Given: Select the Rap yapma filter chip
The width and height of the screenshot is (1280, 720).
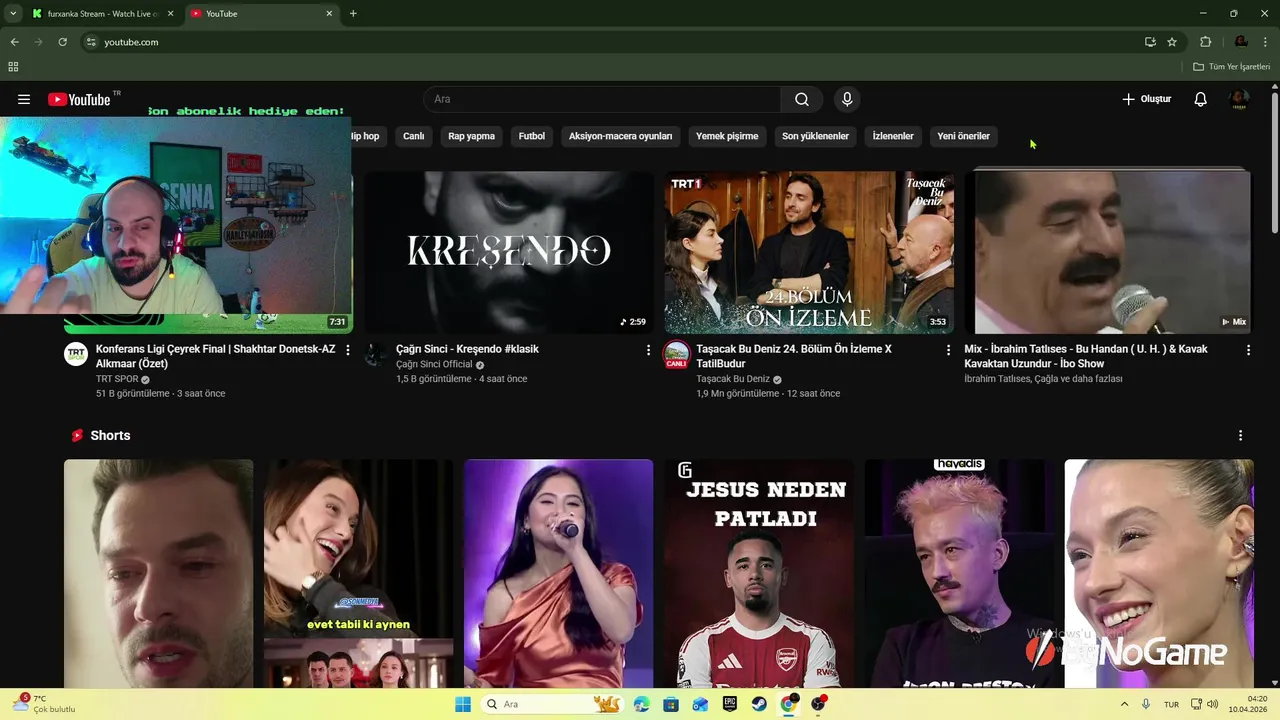Looking at the screenshot, I should click(x=471, y=136).
